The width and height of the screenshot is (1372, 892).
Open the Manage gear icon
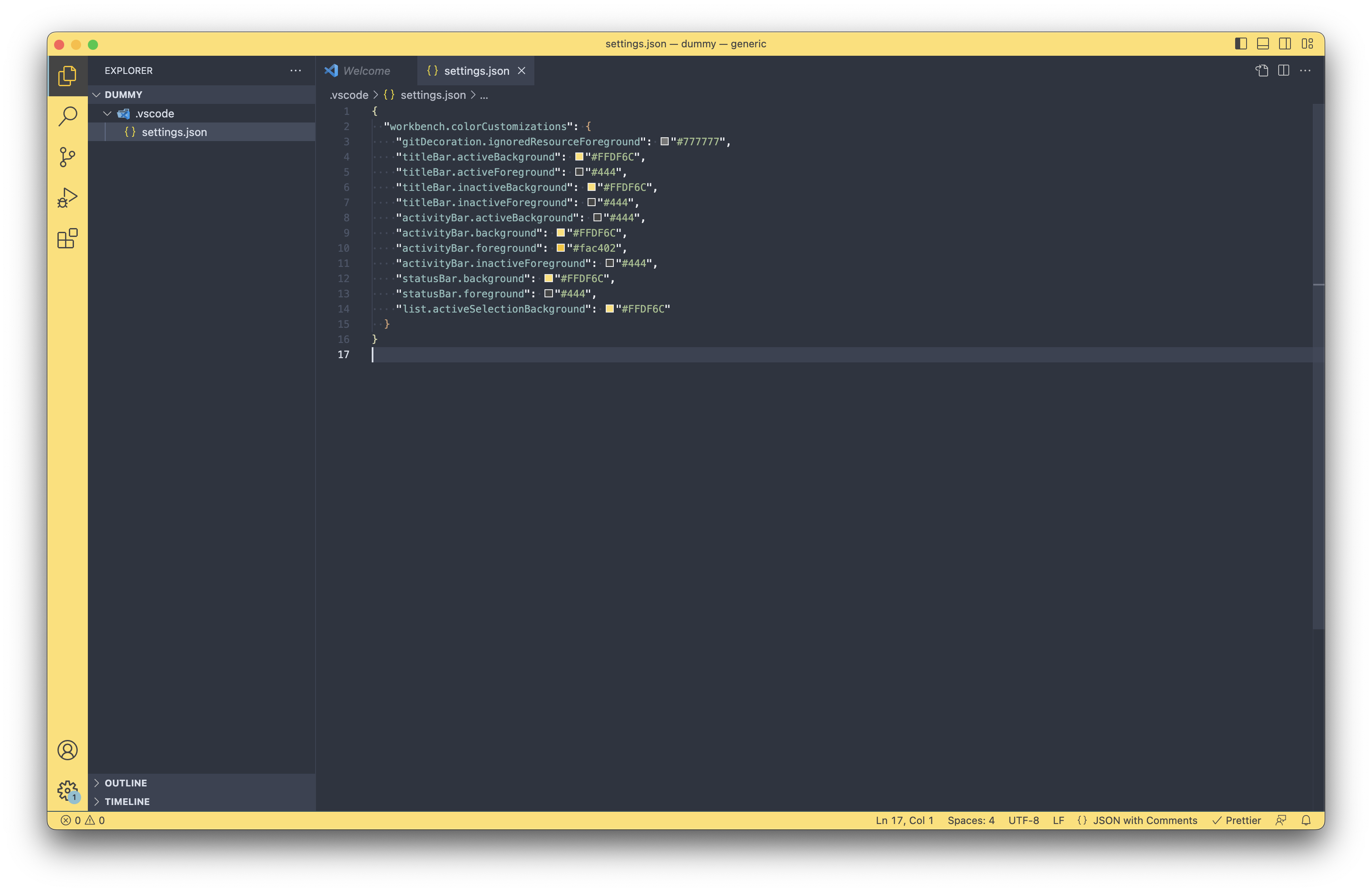point(68,791)
